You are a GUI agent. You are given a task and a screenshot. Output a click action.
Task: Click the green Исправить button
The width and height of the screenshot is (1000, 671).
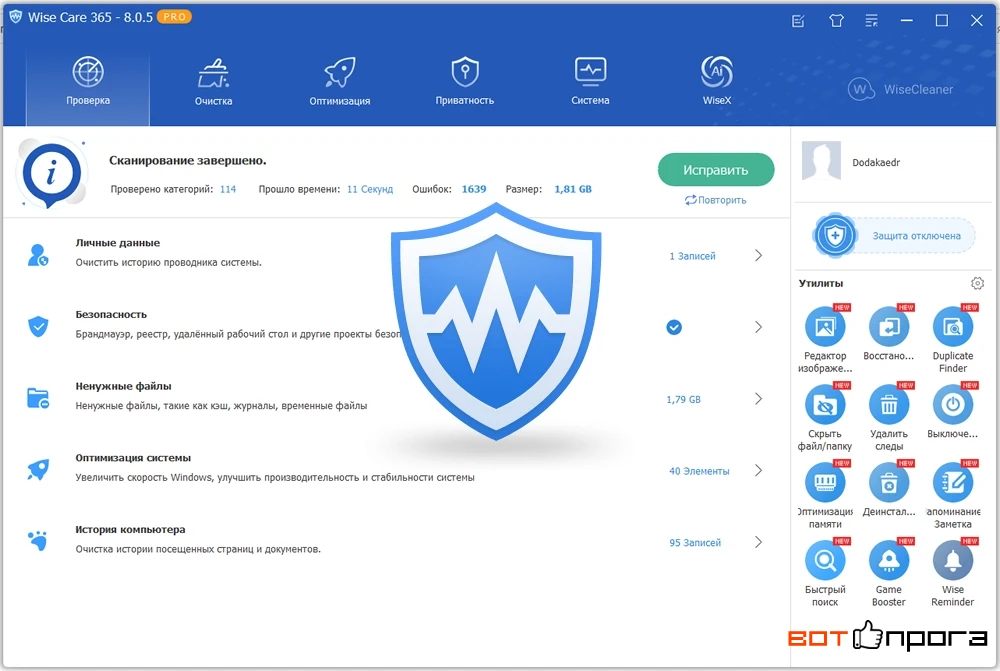click(x=716, y=170)
